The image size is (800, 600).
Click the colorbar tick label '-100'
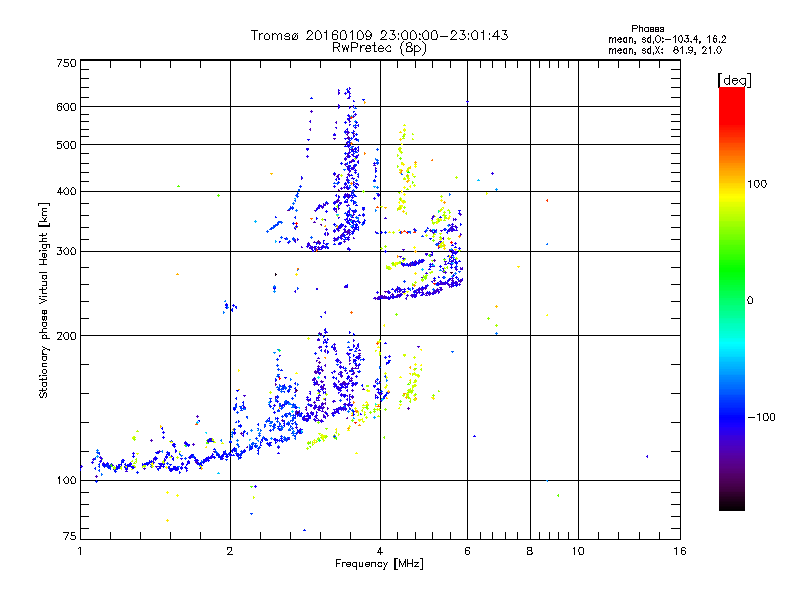tap(761, 417)
